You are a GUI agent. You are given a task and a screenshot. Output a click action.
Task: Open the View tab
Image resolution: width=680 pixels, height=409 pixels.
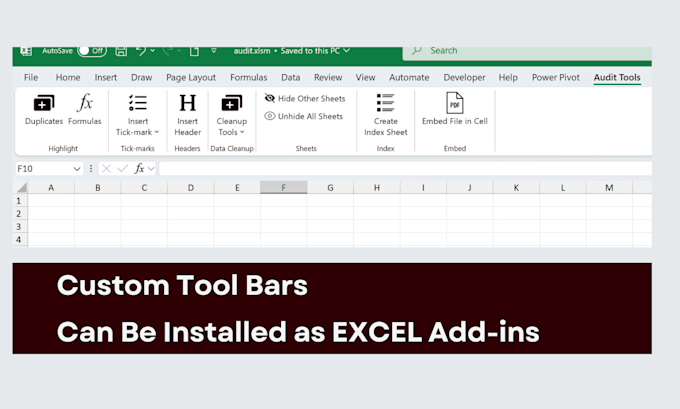point(365,77)
